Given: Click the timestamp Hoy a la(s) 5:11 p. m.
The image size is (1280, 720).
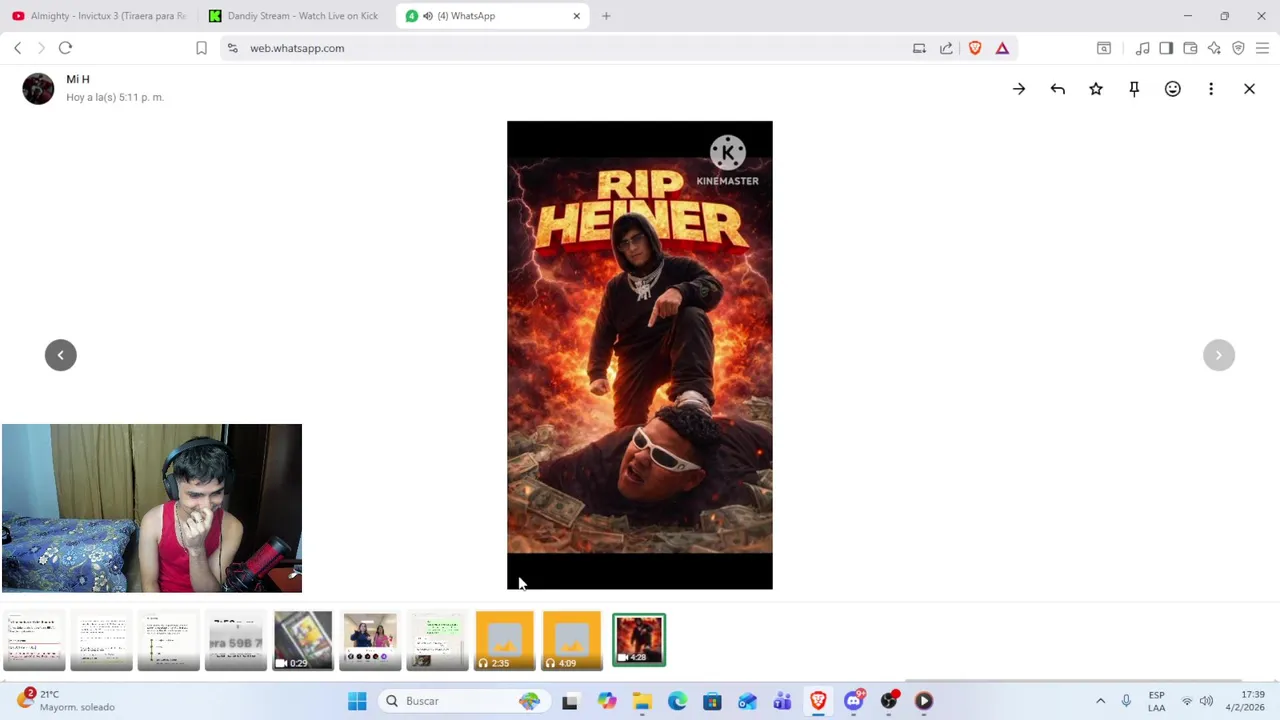Looking at the screenshot, I should (x=115, y=97).
